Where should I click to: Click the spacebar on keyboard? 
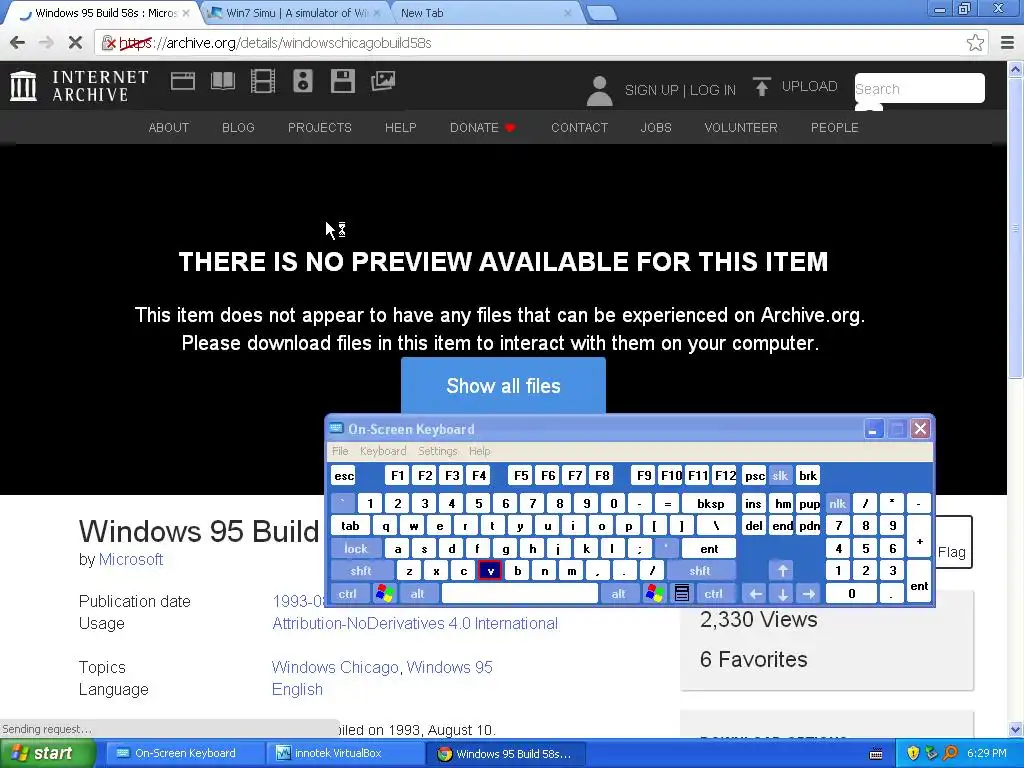(x=519, y=594)
